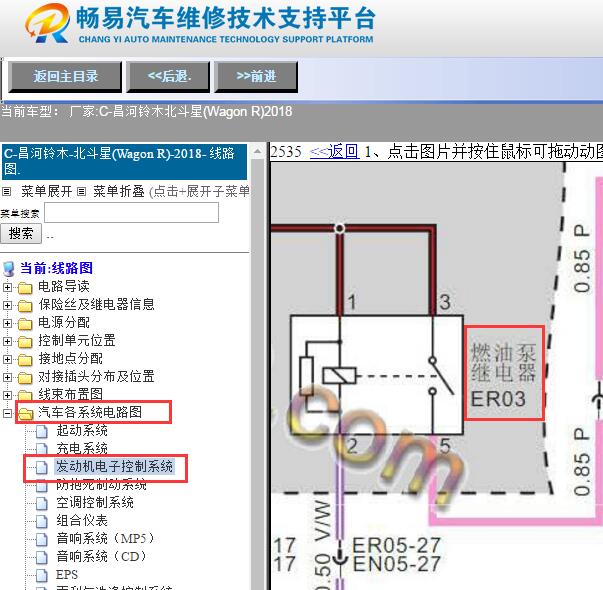Expand the 线束布置图 tree node
The width and height of the screenshot is (603, 590).
click(x=7, y=395)
